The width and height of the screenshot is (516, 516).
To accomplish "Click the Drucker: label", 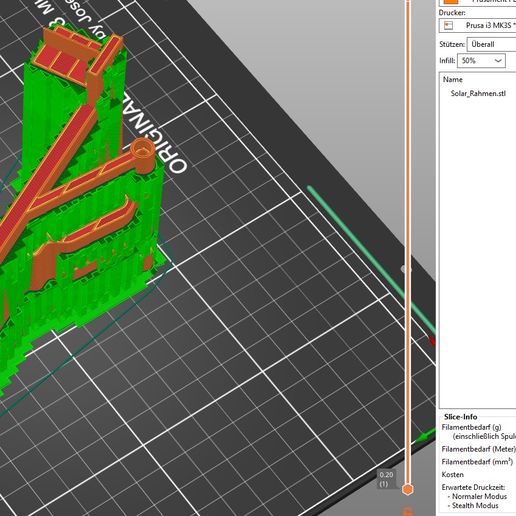I will point(452,13).
